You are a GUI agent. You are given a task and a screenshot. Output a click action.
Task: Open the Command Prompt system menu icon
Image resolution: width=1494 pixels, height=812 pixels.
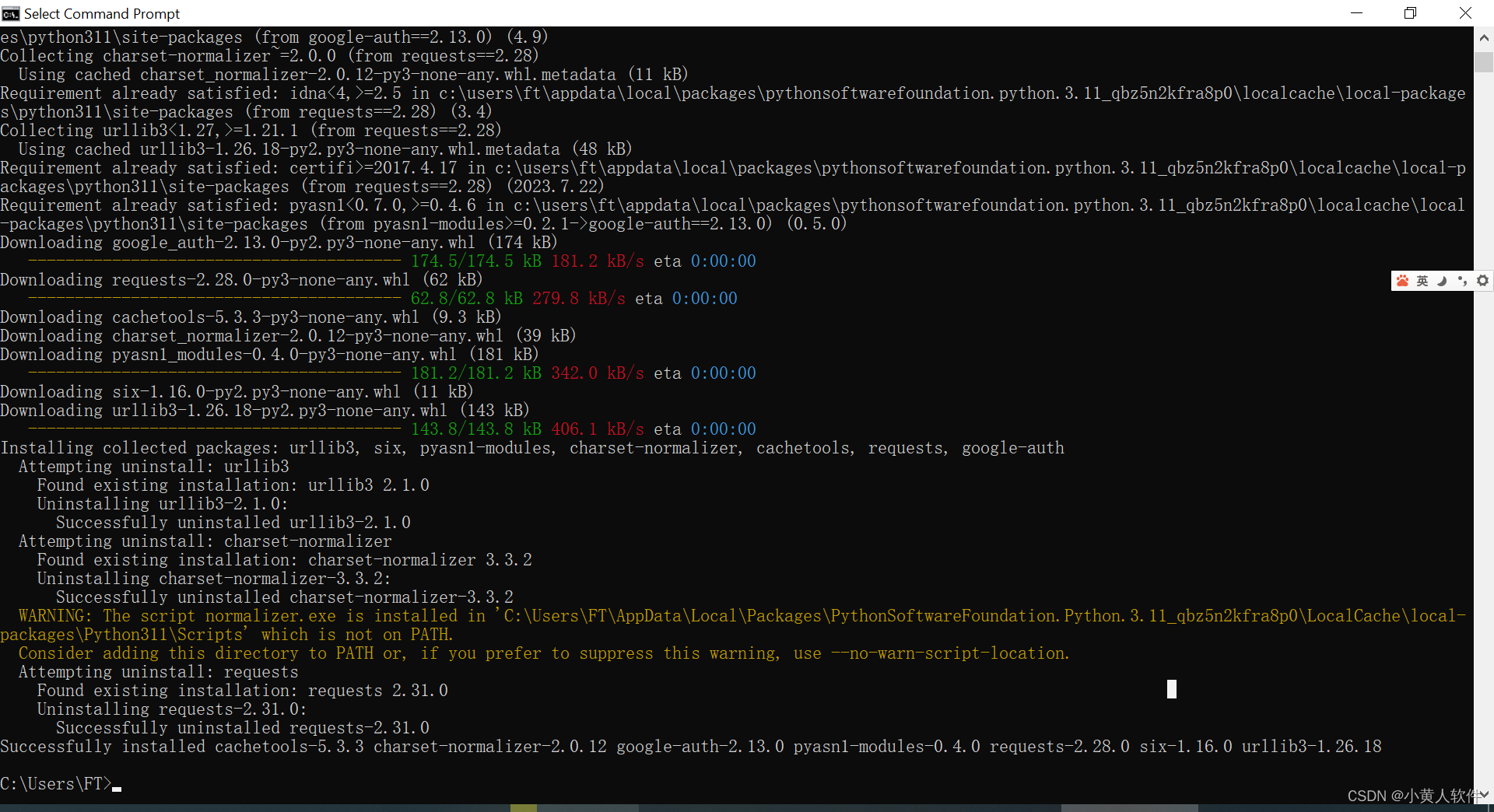coord(10,13)
